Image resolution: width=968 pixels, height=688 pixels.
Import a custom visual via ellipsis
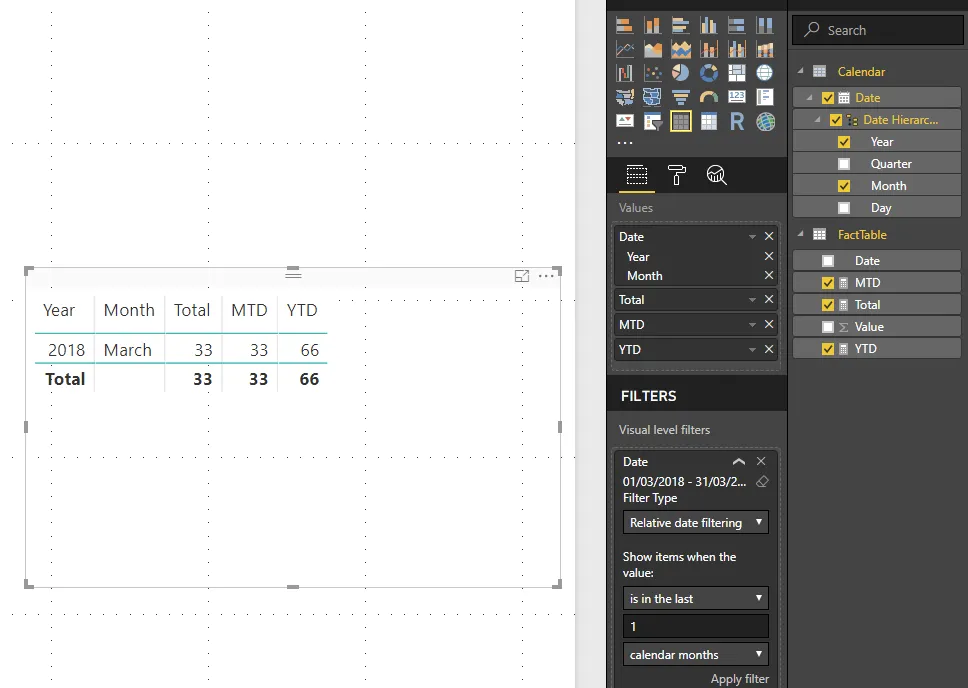click(625, 143)
